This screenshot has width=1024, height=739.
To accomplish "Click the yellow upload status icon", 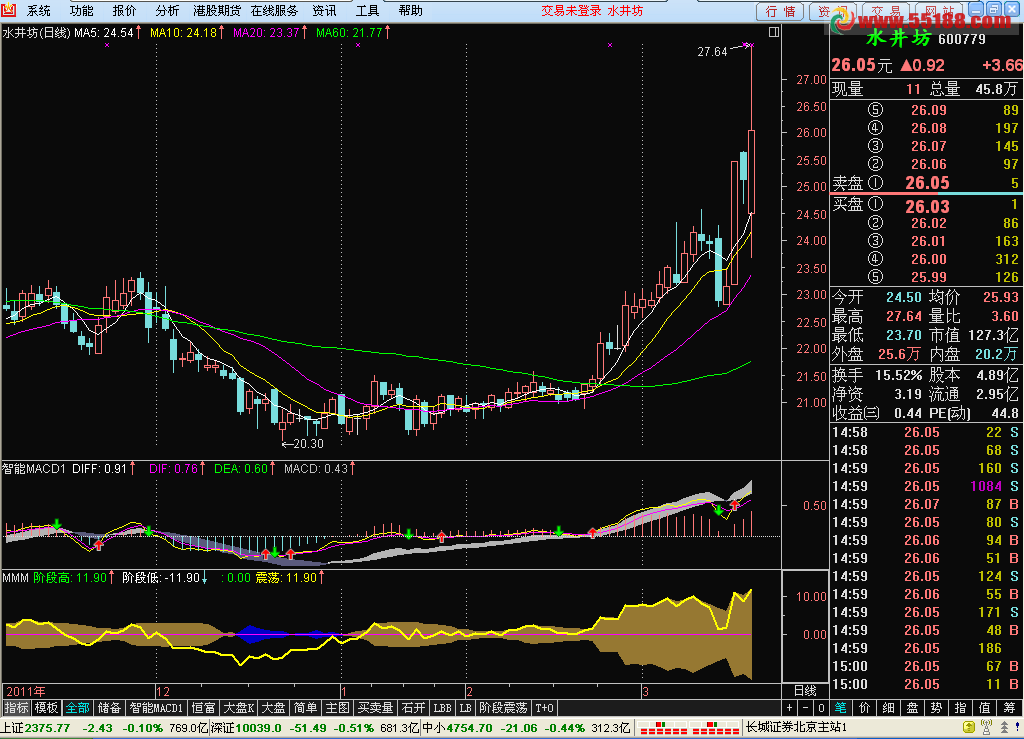I will point(969,727).
